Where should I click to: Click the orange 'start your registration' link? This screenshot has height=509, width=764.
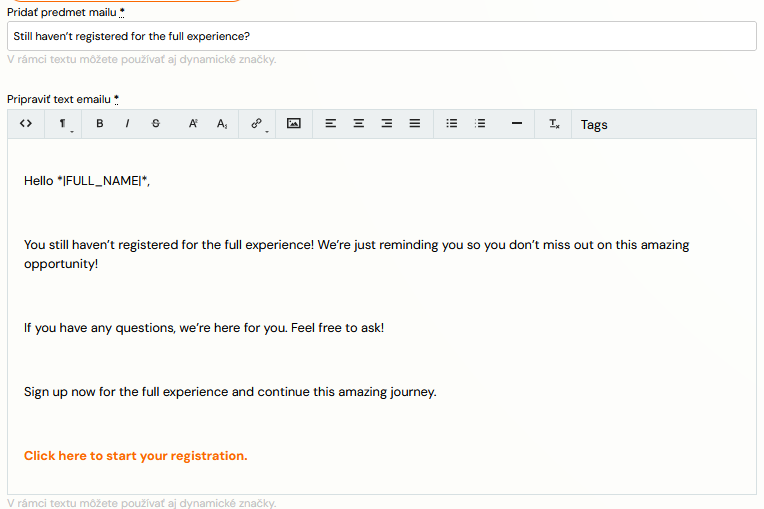135,456
